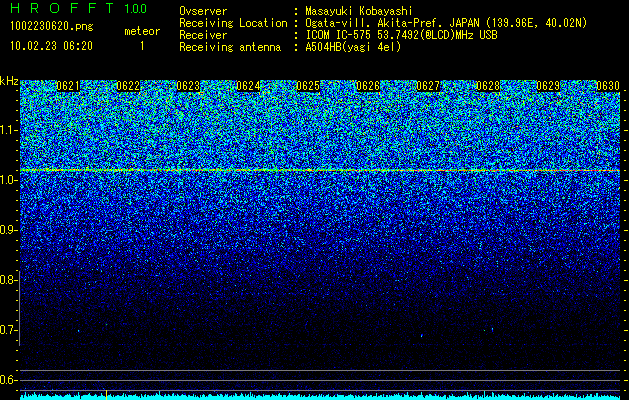Select the timestamp 10.02.23 06:20
Image resolution: width=629 pixels, height=400 pixels.
[51, 46]
